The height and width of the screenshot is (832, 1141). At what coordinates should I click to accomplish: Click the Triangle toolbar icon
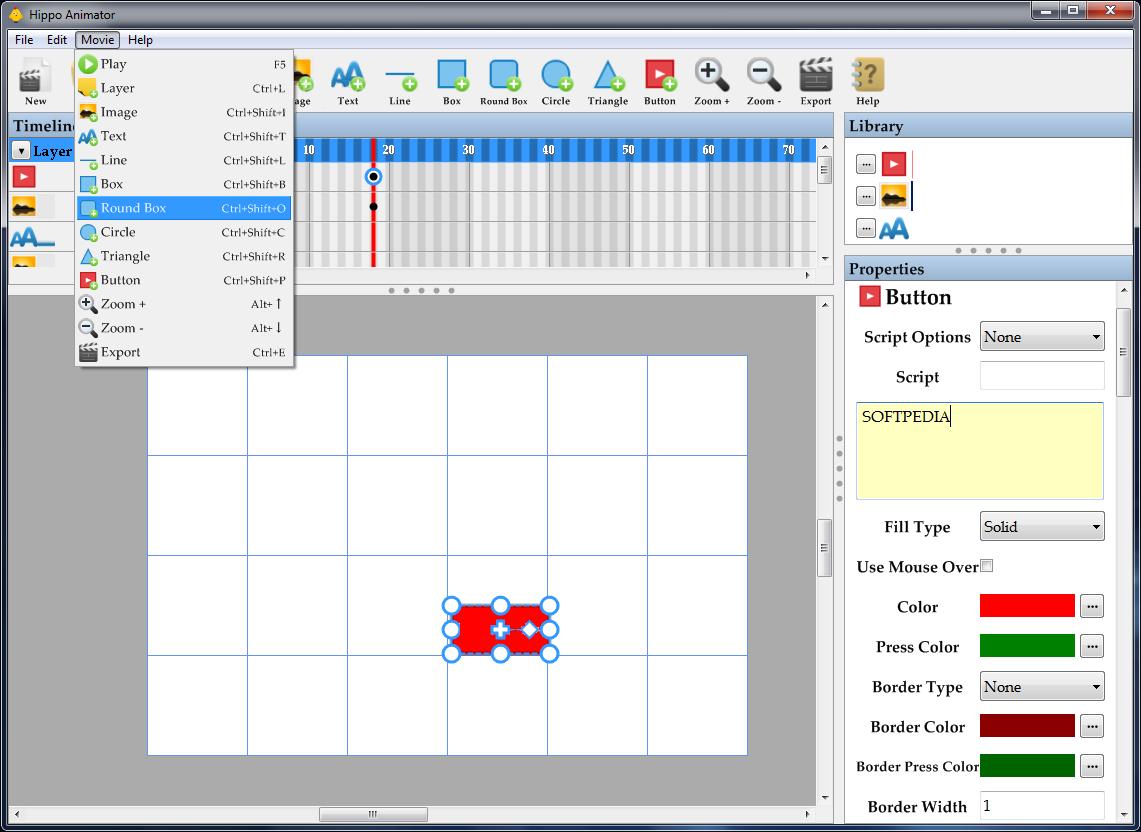608,80
